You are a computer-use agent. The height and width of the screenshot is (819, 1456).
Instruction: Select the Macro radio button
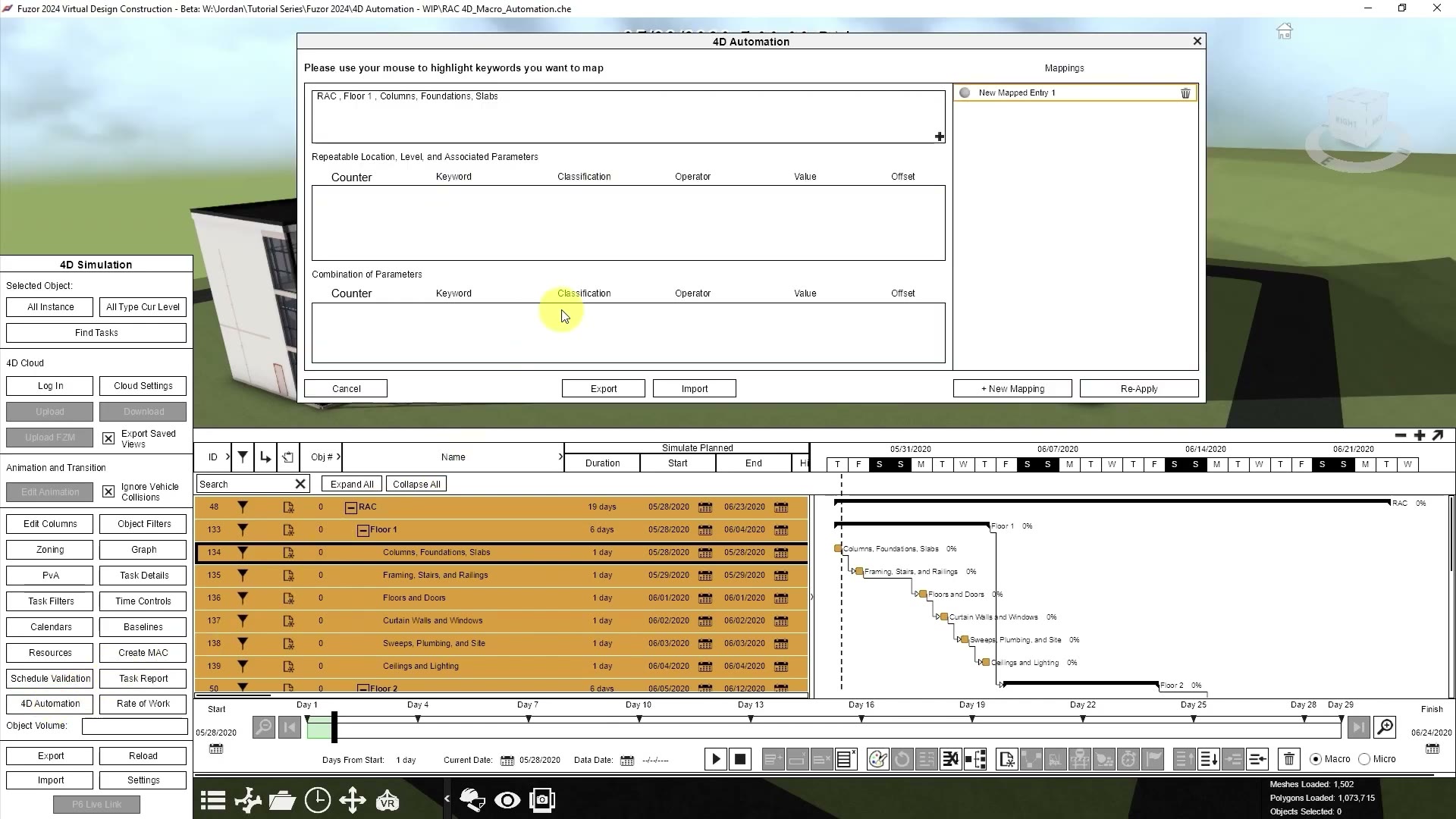[x=1316, y=759]
